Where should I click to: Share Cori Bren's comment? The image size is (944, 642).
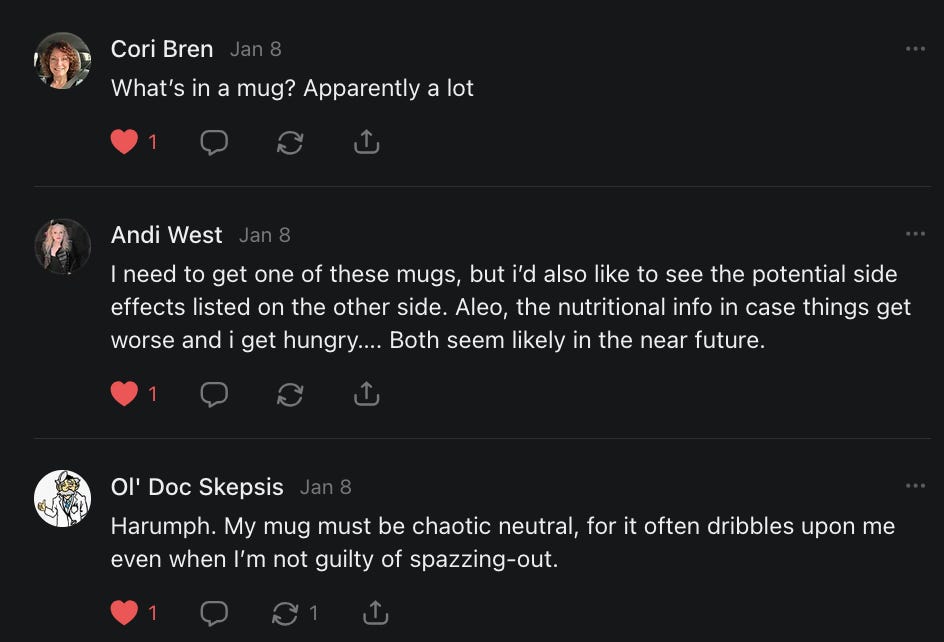(367, 142)
